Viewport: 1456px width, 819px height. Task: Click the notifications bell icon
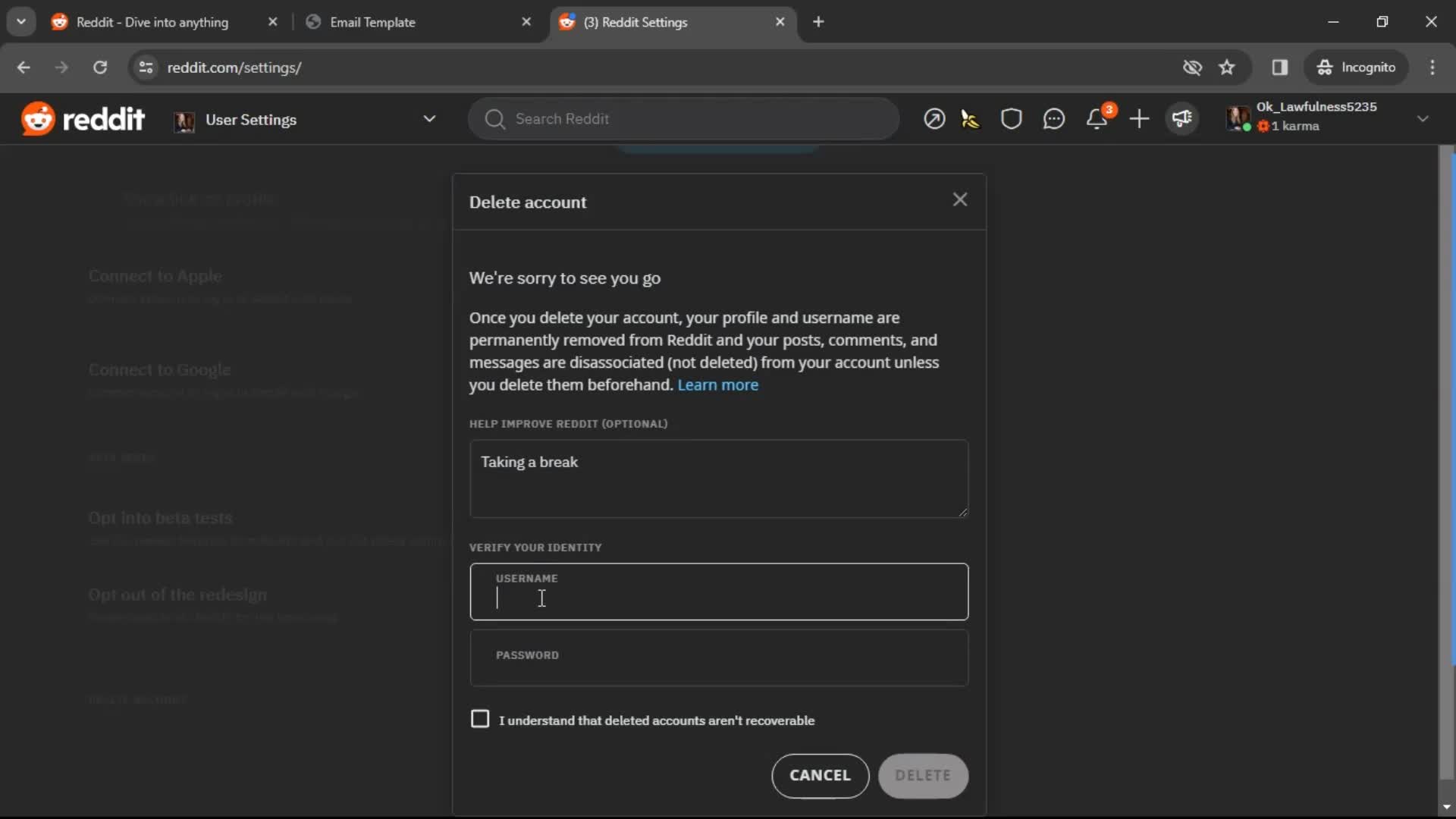tap(1097, 119)
